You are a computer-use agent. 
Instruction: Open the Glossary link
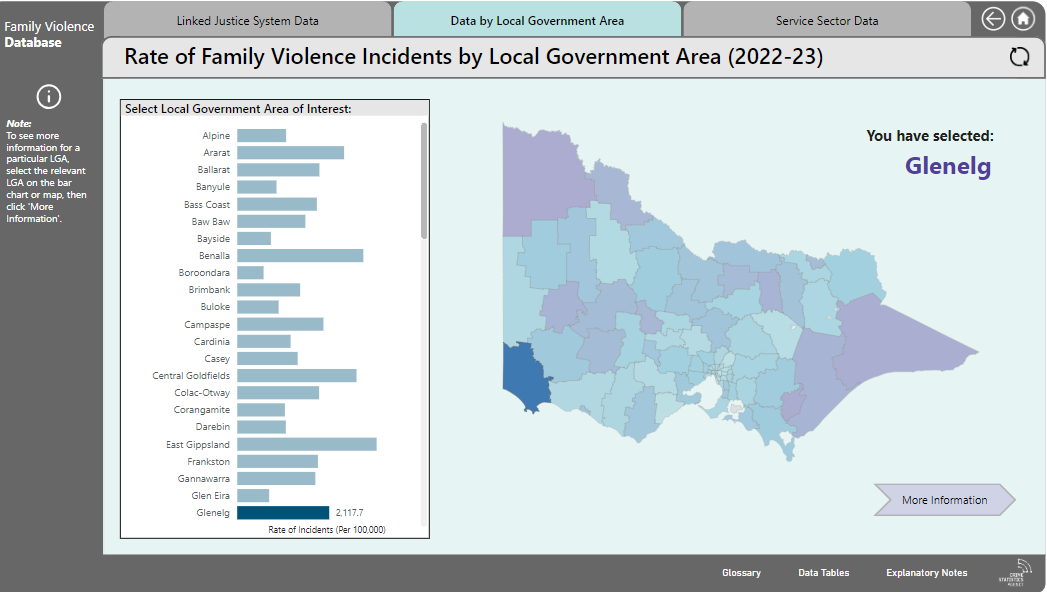point(741,573)
